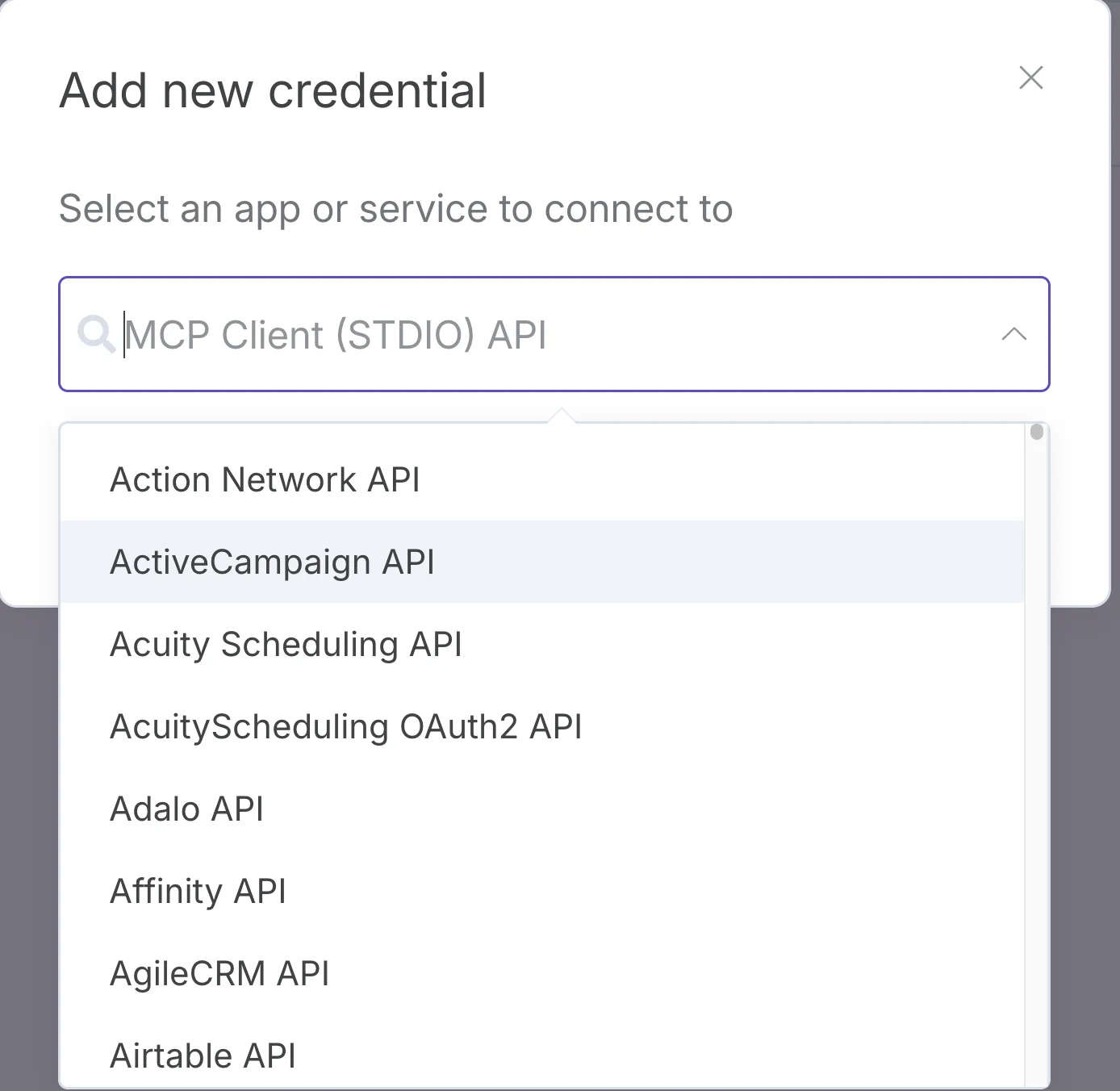Select ActiveCampaign API from the list
Screen dimensions: 1120x1091
(x=272, y=562)
